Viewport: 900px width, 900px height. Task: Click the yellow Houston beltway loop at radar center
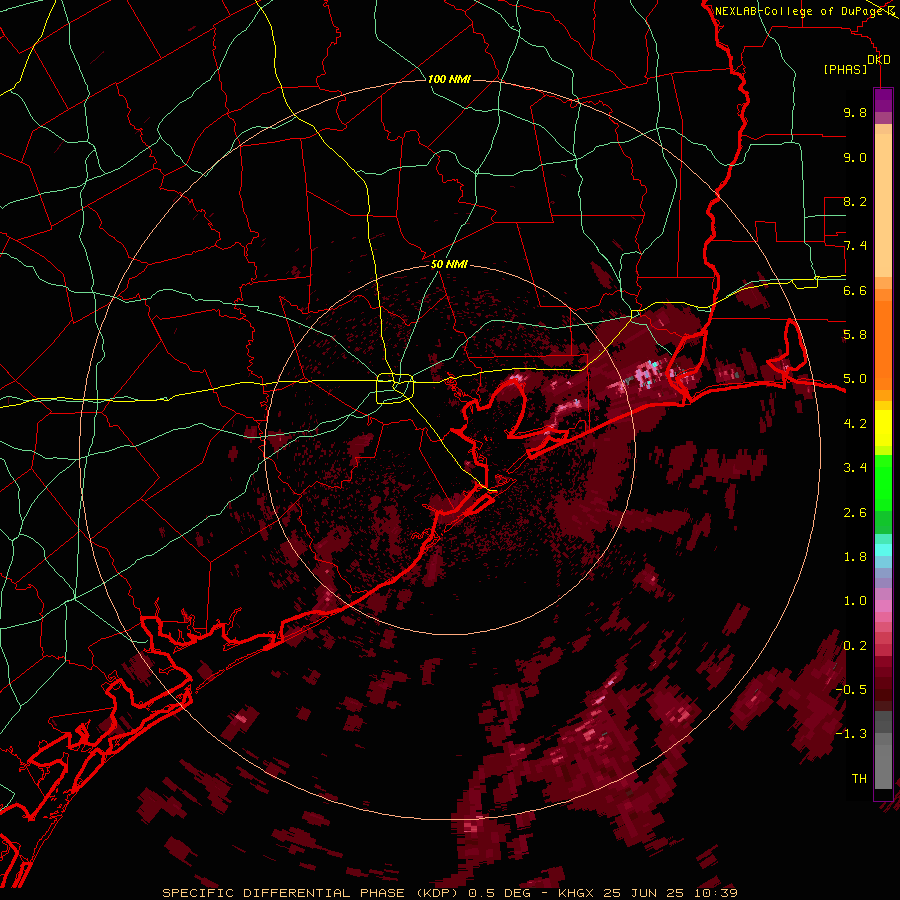(395, 388)
